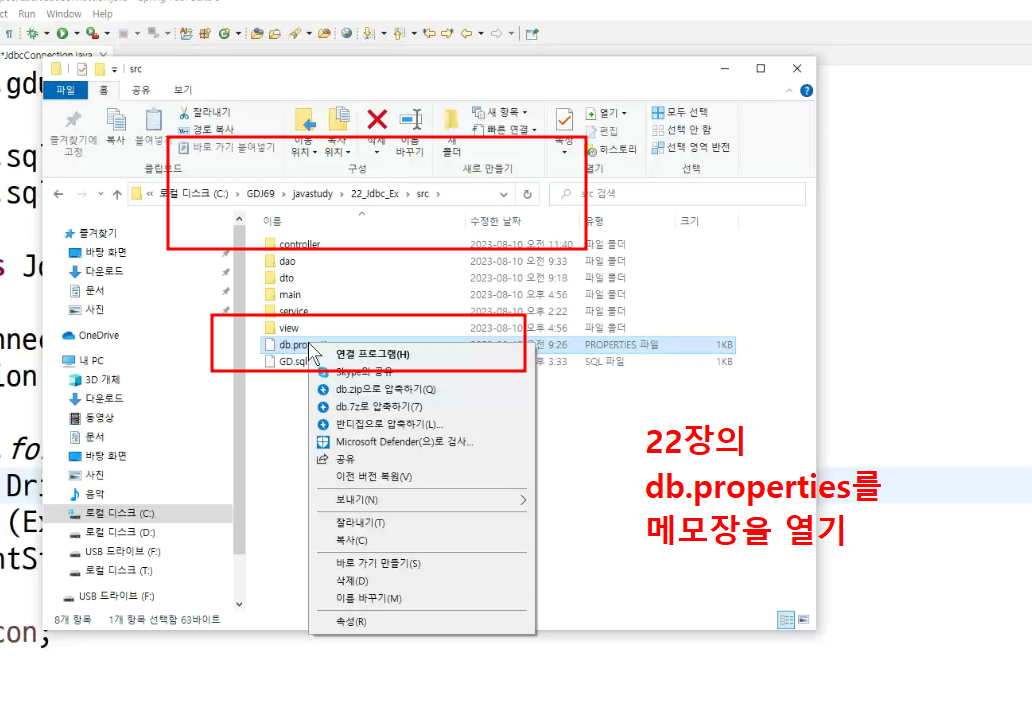Click Invert selection (선택 영역 반전)
Viewport: 1032px width, 728px height.
point(690,147)
